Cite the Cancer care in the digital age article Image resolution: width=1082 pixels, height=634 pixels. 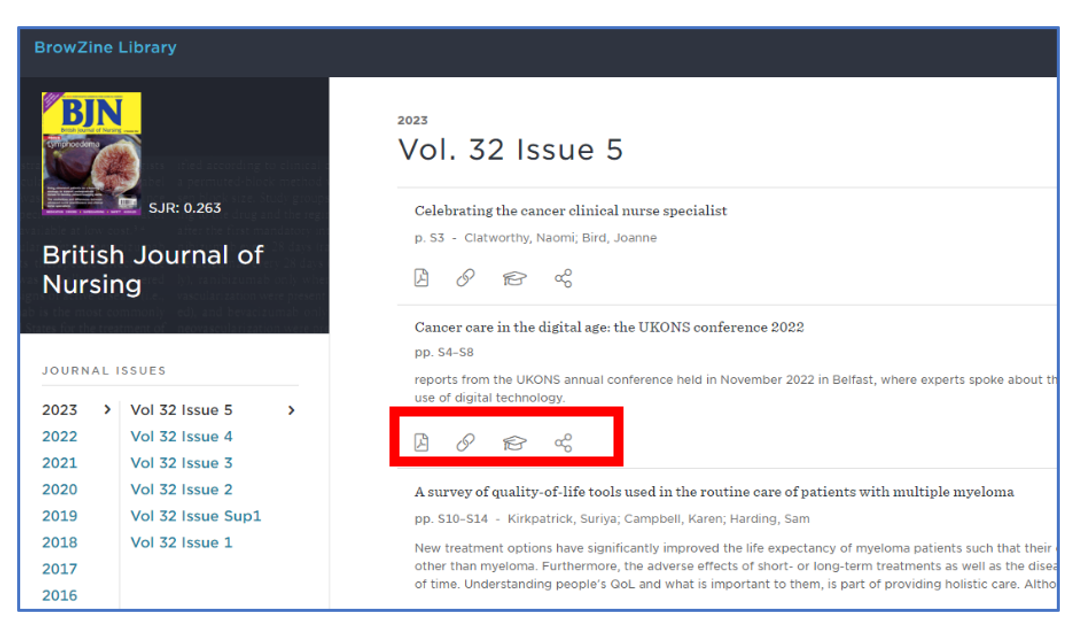514,442
